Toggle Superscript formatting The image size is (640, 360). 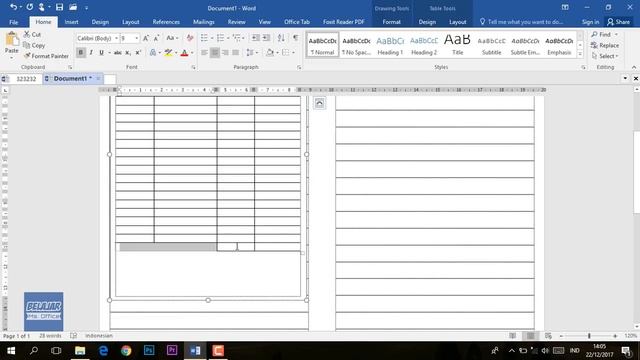click(x=138, y=53)
